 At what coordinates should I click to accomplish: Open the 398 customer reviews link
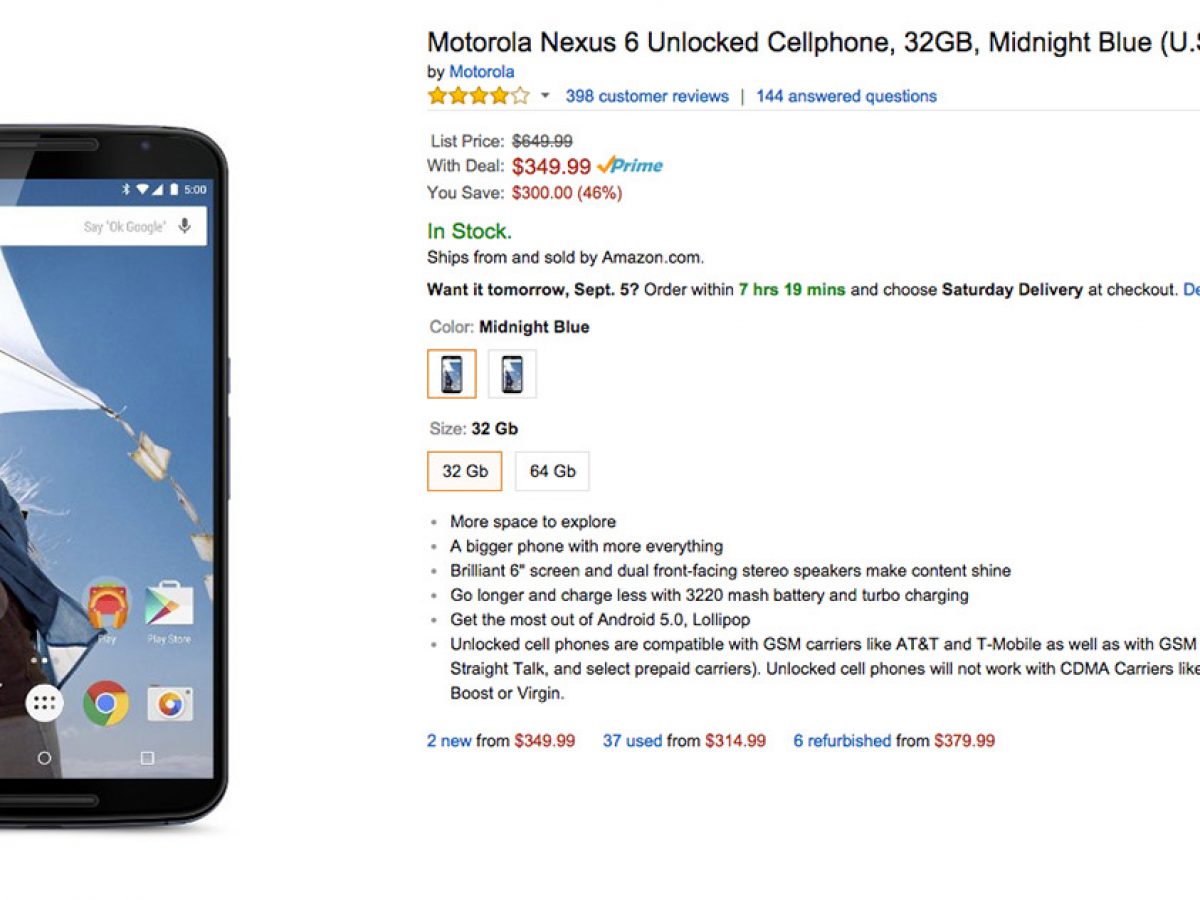(x=647, y=96)
